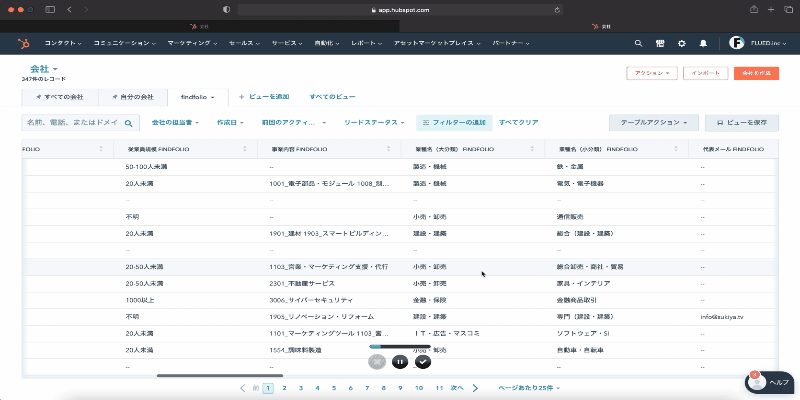800x400 pixels.
Task: Expand the 会社の担当者 filter dropdown
Action: [176, 122]
